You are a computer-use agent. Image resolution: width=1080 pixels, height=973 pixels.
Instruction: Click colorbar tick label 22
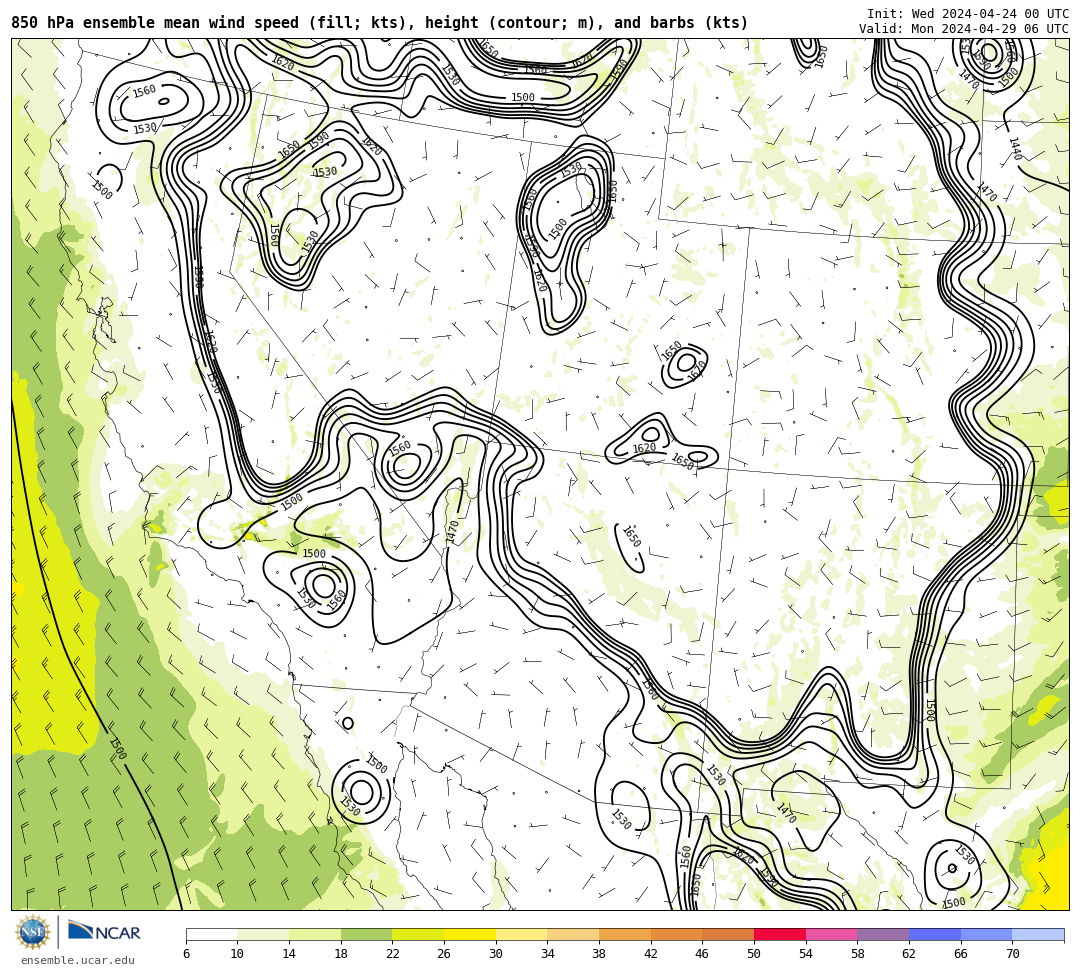pyautogui.click(x=392, y=954)
